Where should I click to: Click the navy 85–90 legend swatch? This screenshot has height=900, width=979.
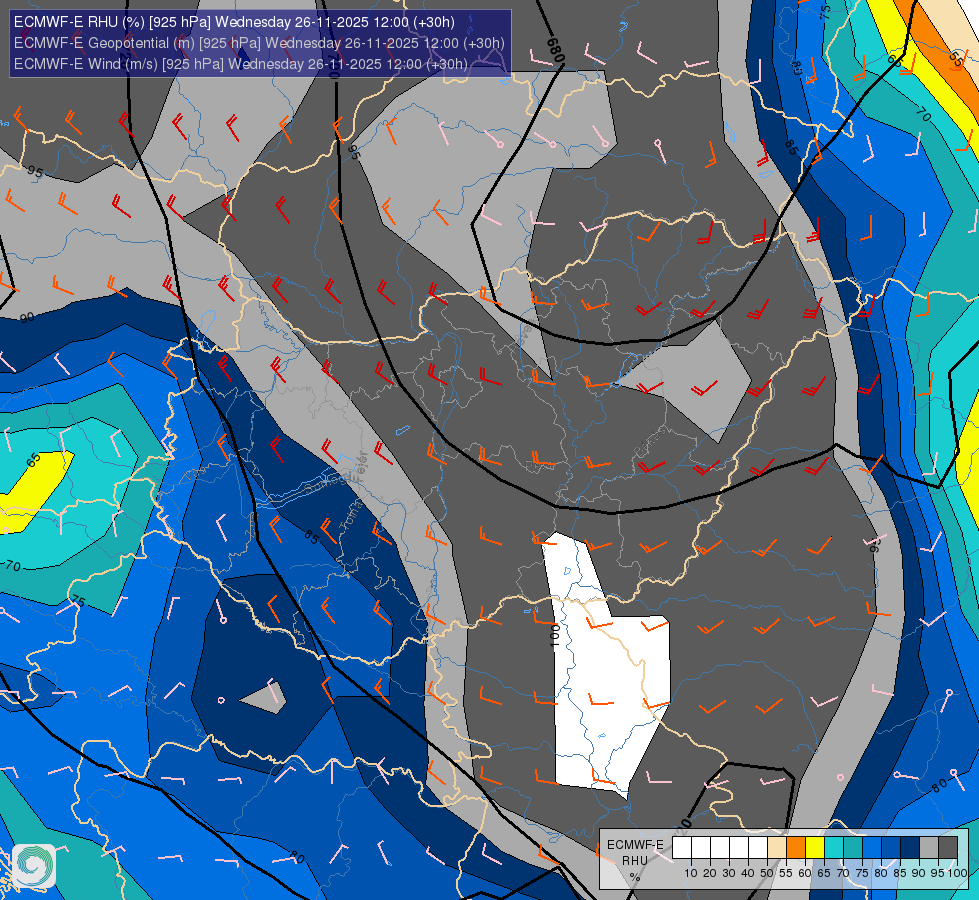pos(910,848)
